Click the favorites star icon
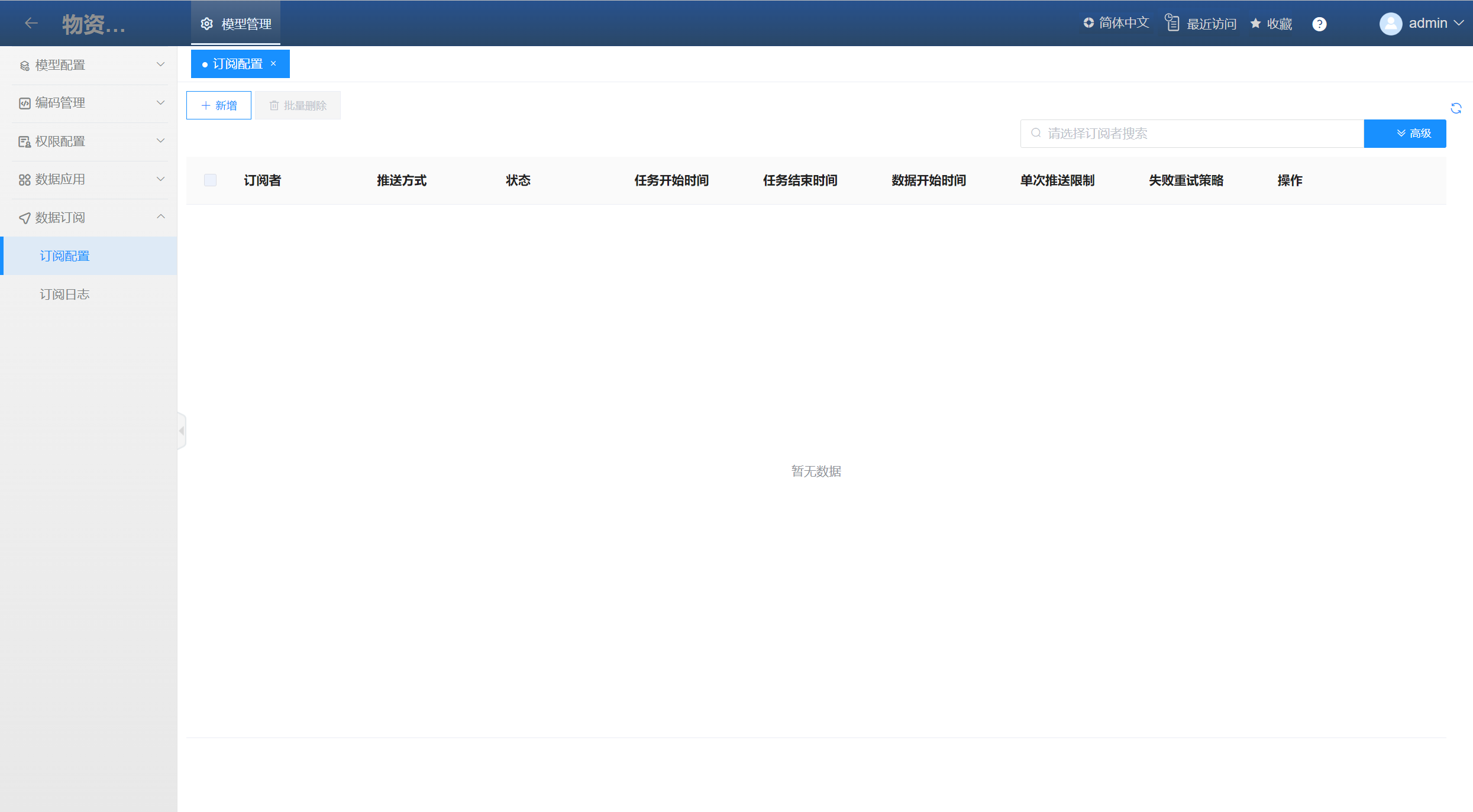This screenshot has height=812, width=1473. (x=1255, y=24)
